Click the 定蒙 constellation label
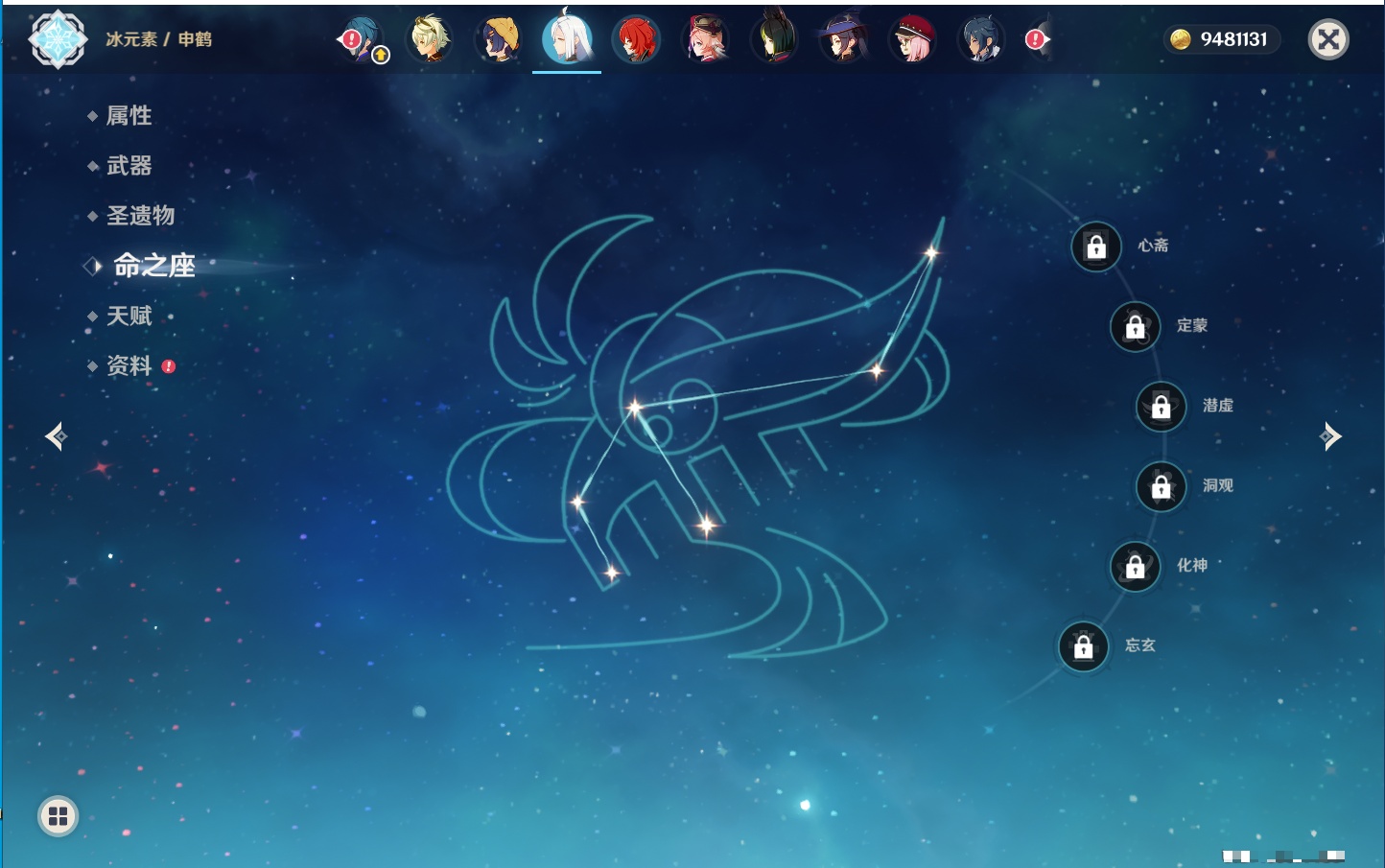The height and width of the screenshot is (868, 1385). click(x=1192, y=325)
